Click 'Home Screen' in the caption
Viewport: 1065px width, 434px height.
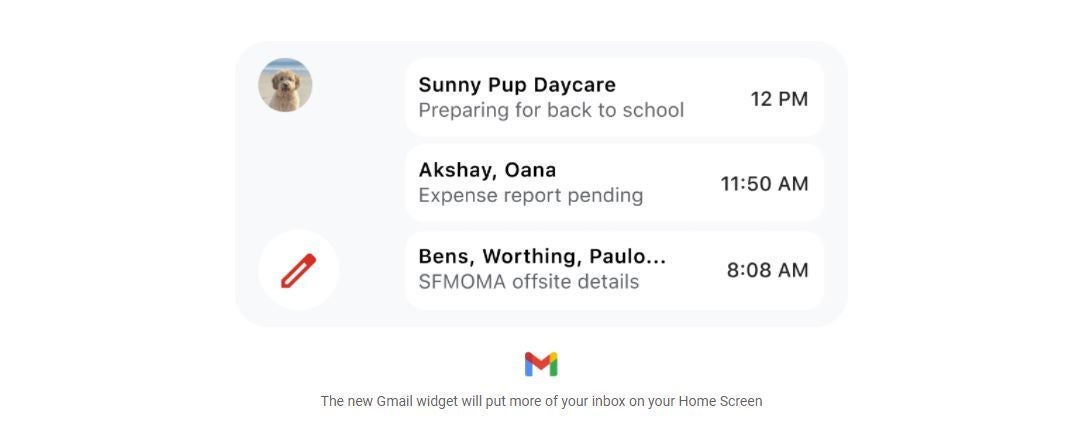point(720,401)
